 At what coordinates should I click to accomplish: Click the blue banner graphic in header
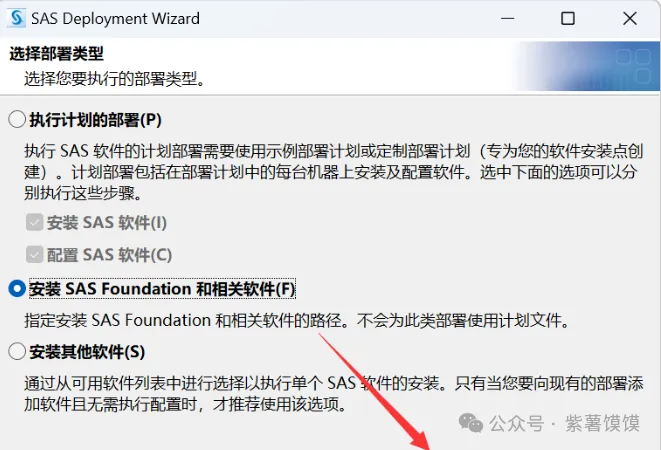(x=588, y=66)
